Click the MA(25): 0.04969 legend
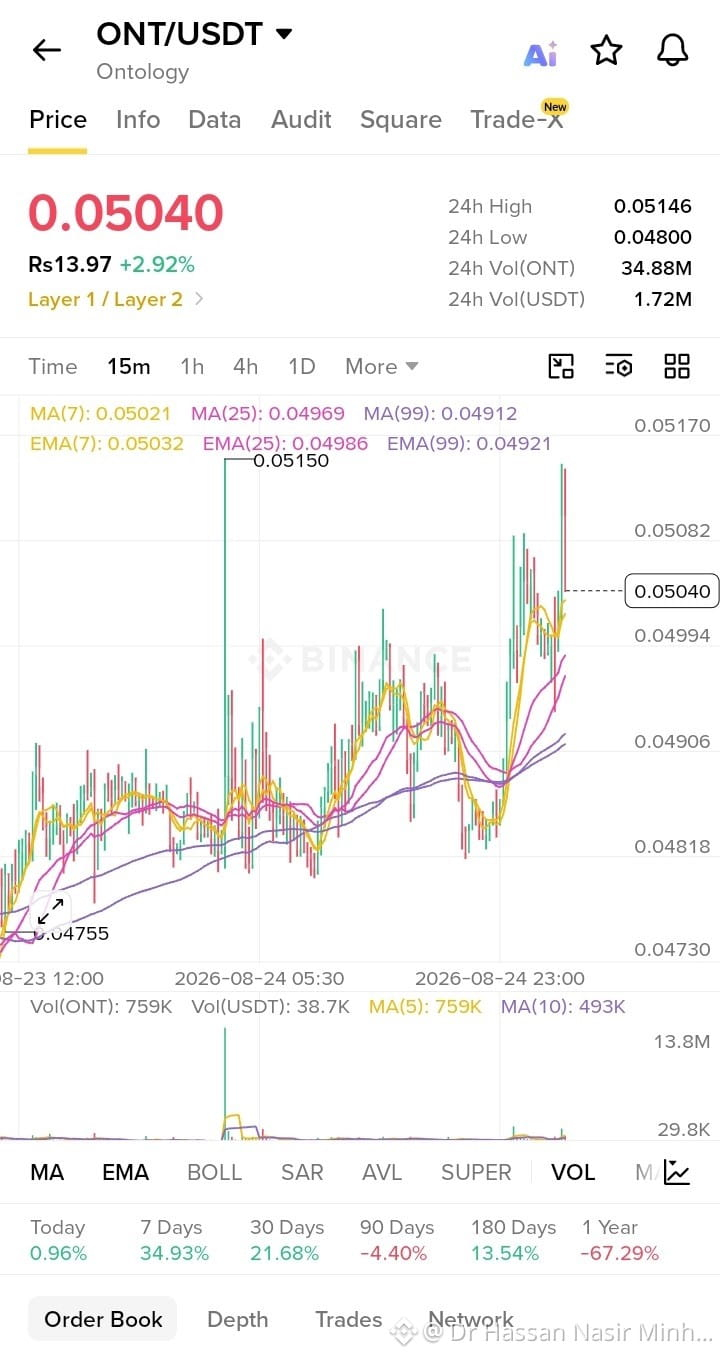This screenshot has width=720, height=1357. click(x=268, y=413)
